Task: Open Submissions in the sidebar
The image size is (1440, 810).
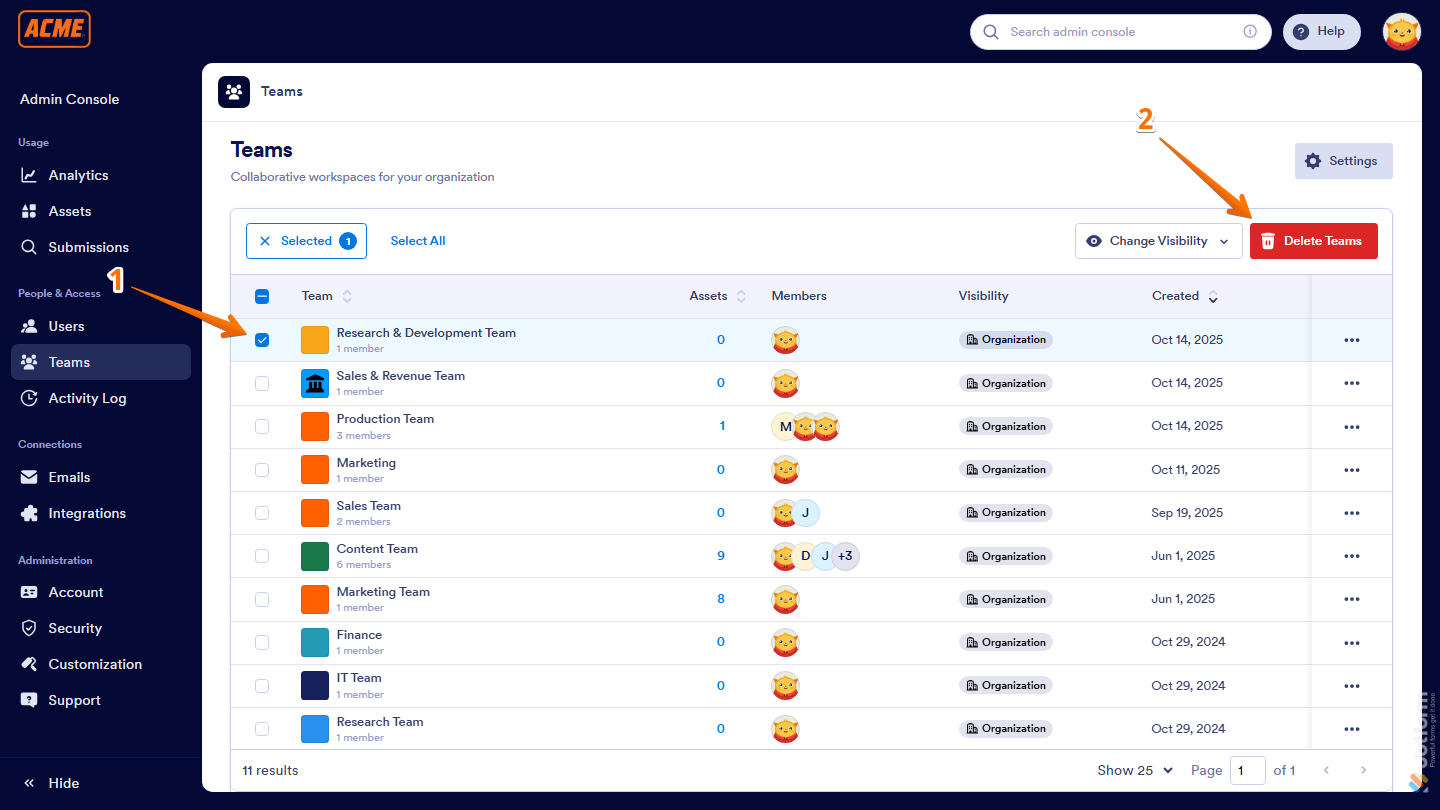Action: [101, 247]
